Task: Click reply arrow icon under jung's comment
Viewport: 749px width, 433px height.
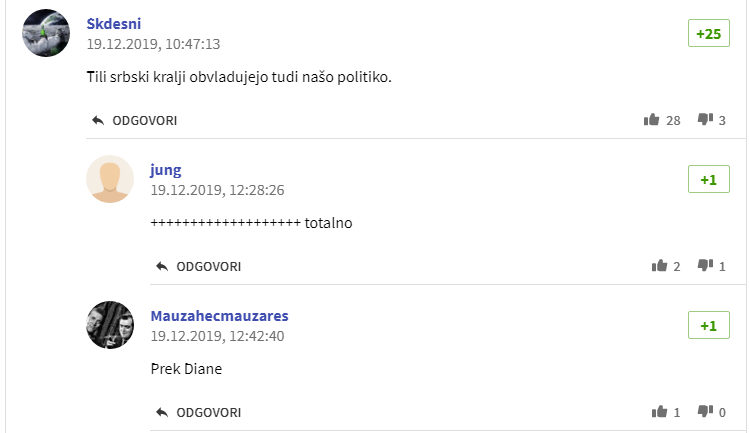Action: point(162,267)
